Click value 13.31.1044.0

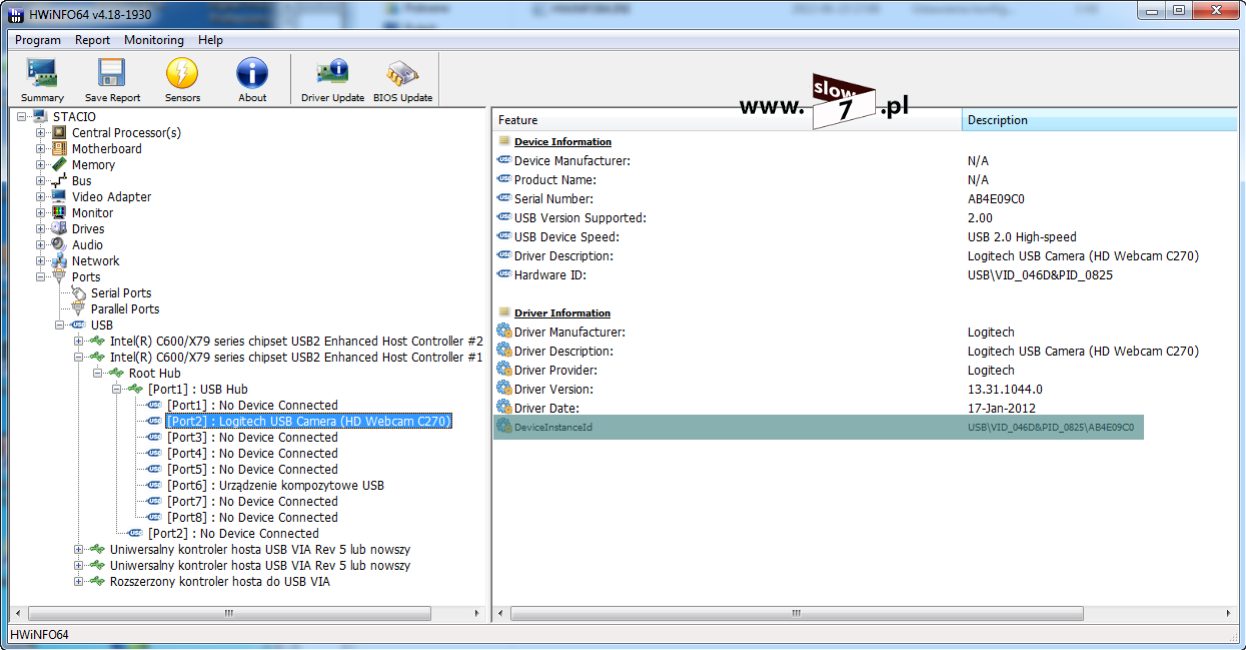tap(1005, 389)
